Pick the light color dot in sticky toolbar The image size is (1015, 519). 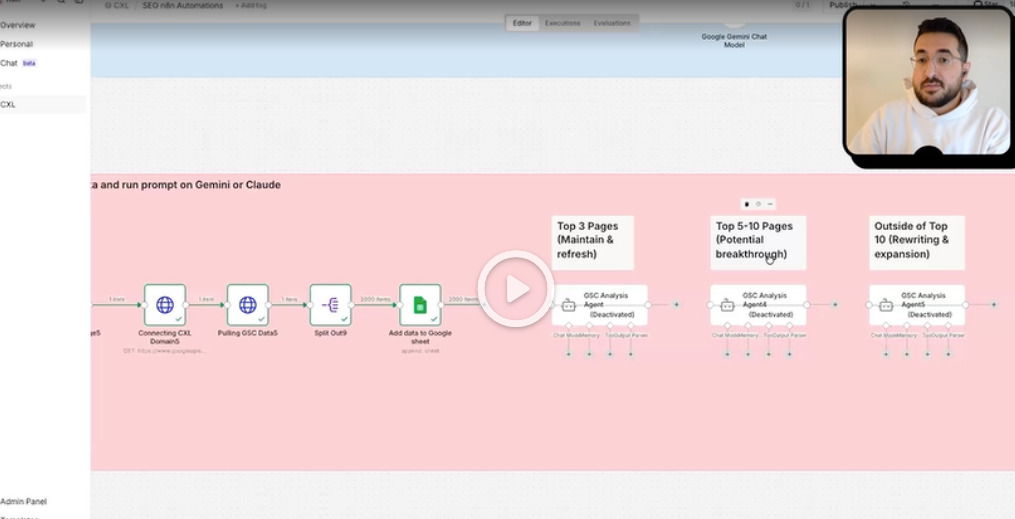(758, 204)
